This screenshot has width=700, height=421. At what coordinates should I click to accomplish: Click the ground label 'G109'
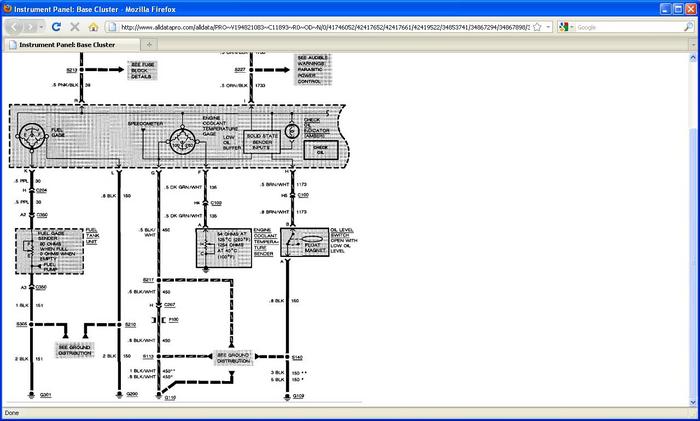pyautogui.click(x=298, y=396)
